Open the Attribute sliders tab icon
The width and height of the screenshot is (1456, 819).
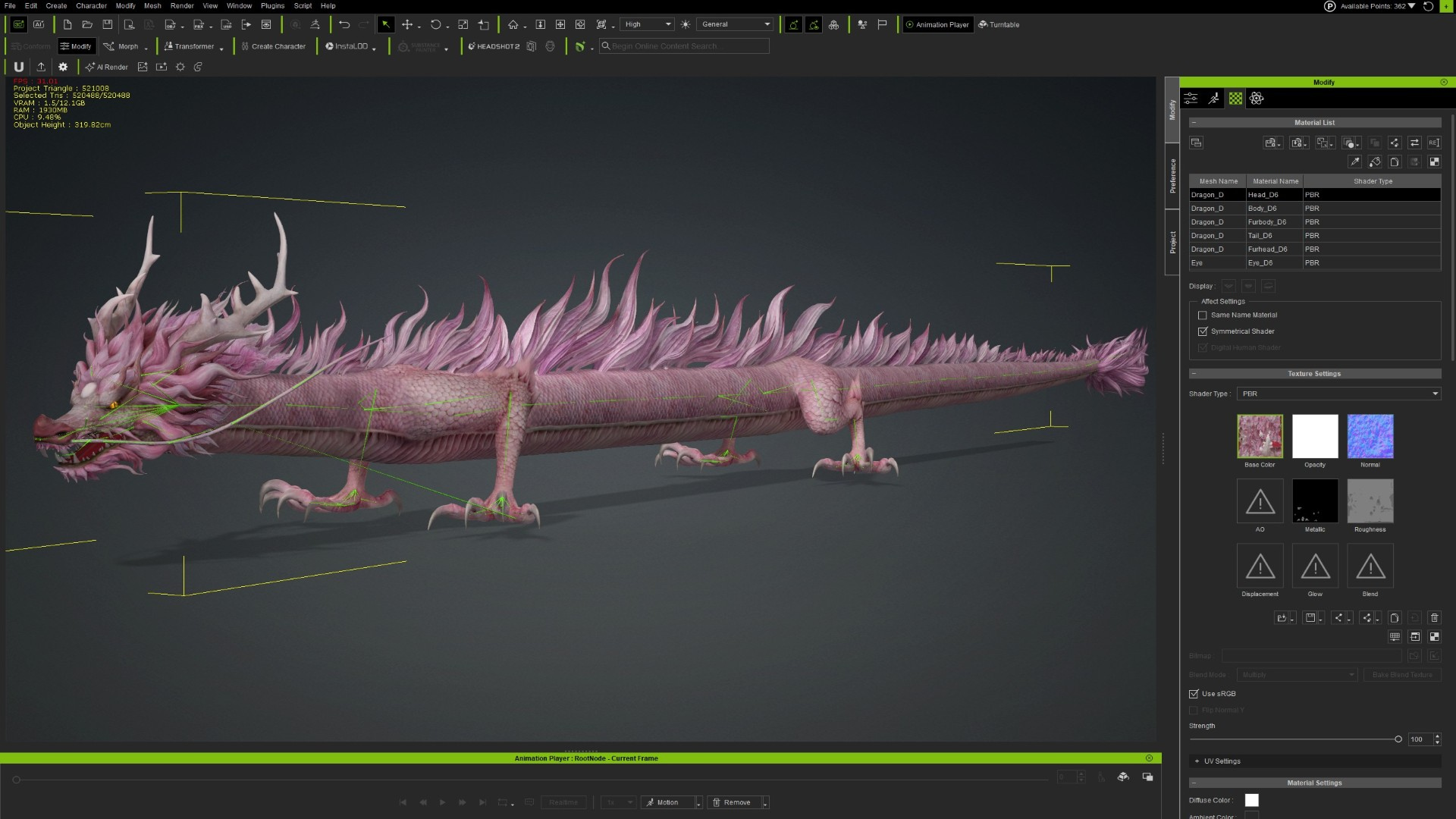[1191, 99]
